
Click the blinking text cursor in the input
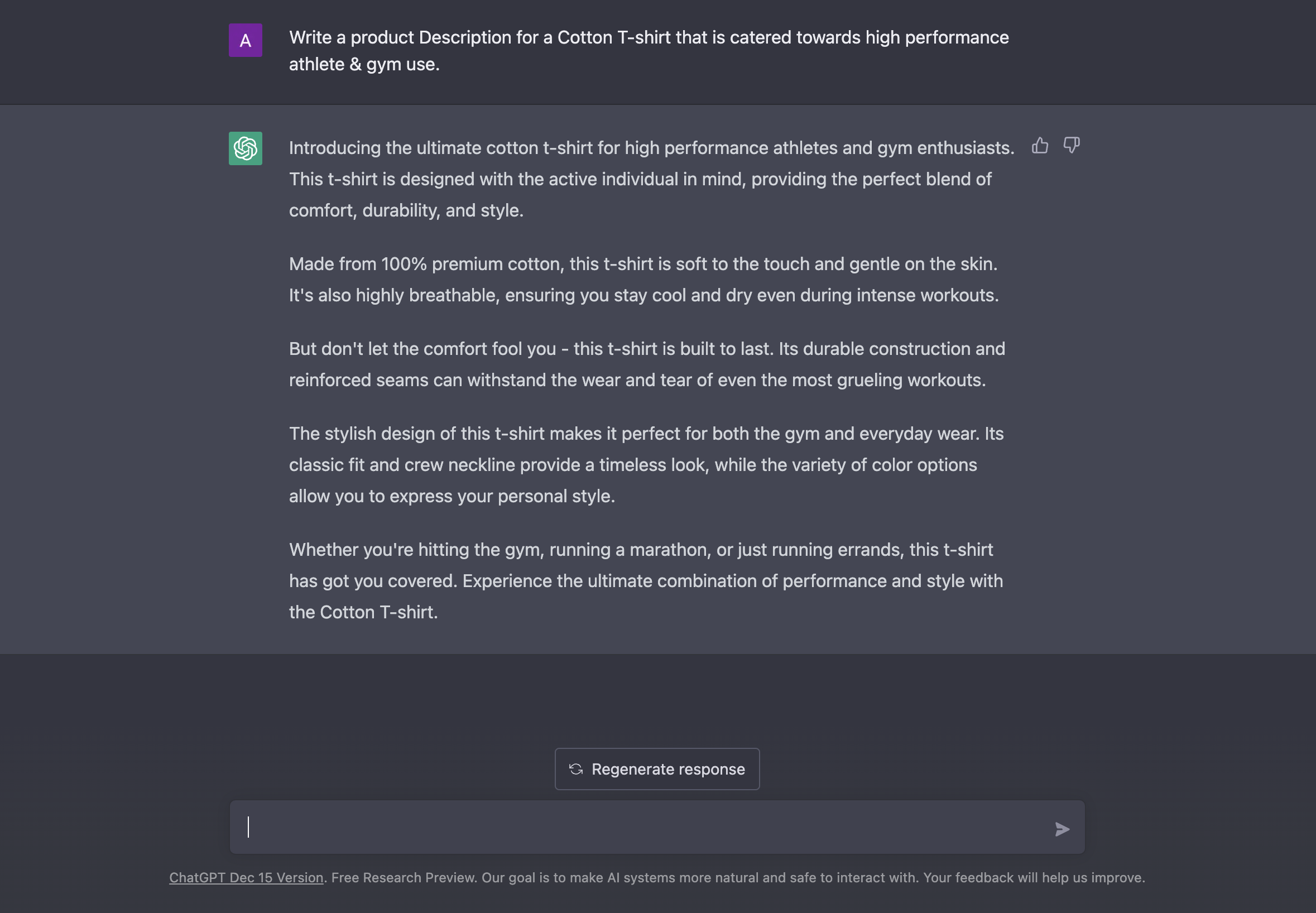[x=248, y=827]
